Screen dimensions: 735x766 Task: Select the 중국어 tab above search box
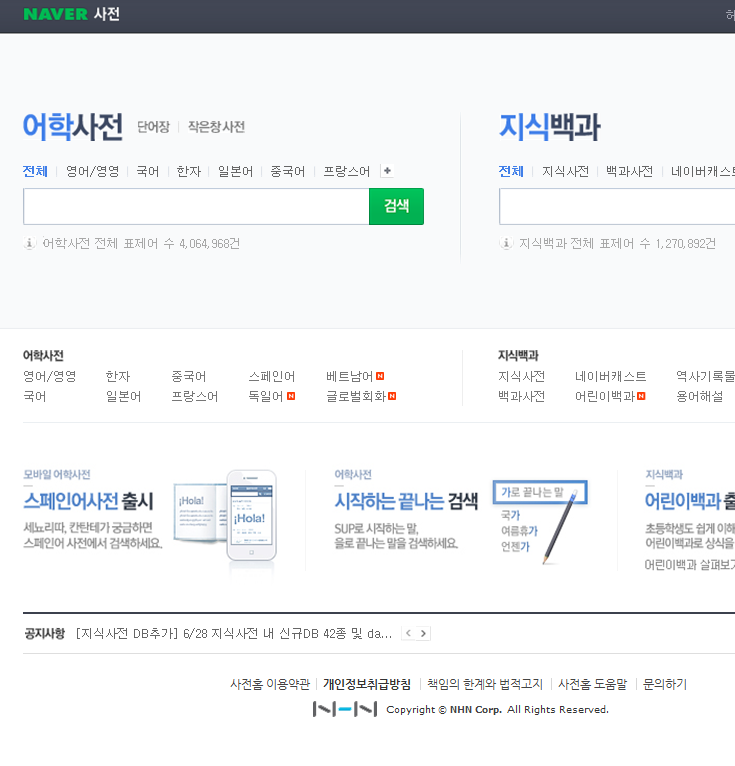[x=288, y=171]
